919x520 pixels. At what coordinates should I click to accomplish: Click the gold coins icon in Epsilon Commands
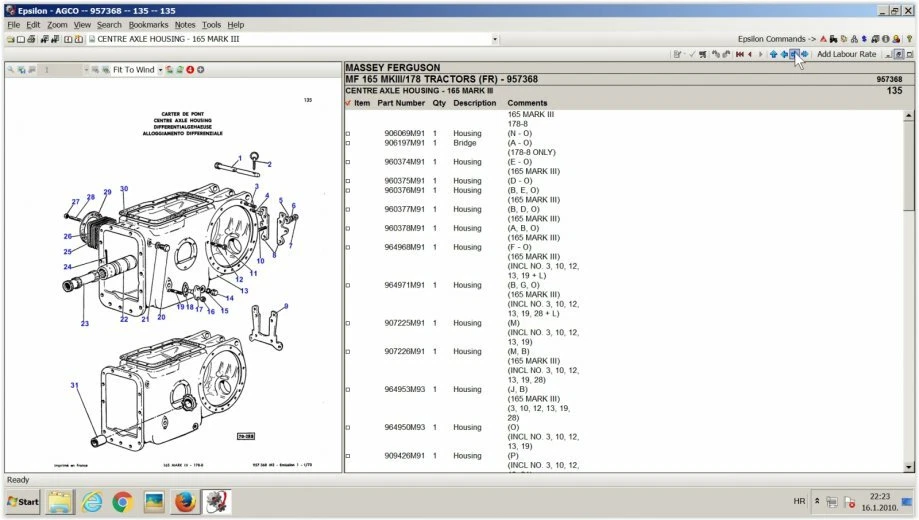pos(843,39)
